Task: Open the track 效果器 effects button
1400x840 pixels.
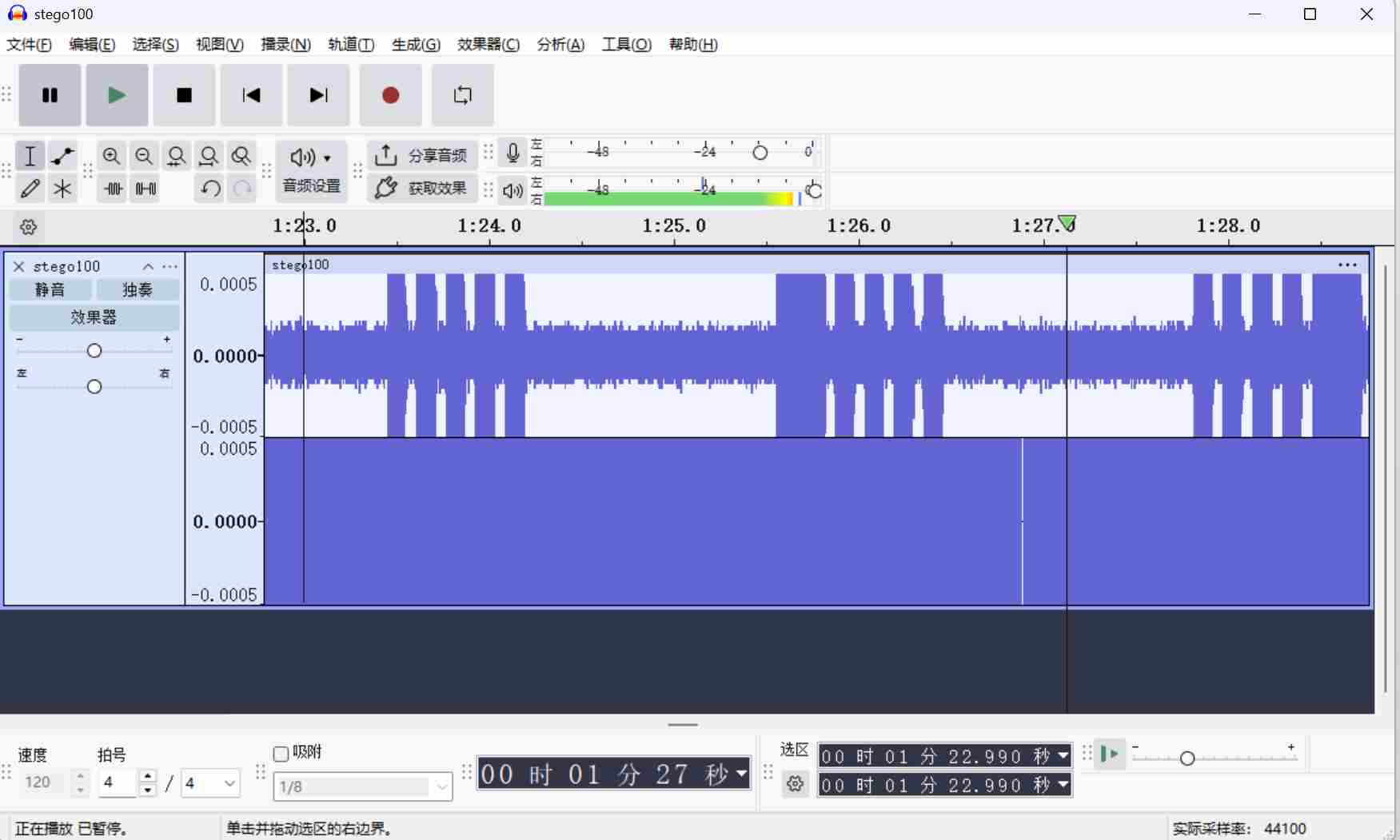Action: (x=94, y=317)
